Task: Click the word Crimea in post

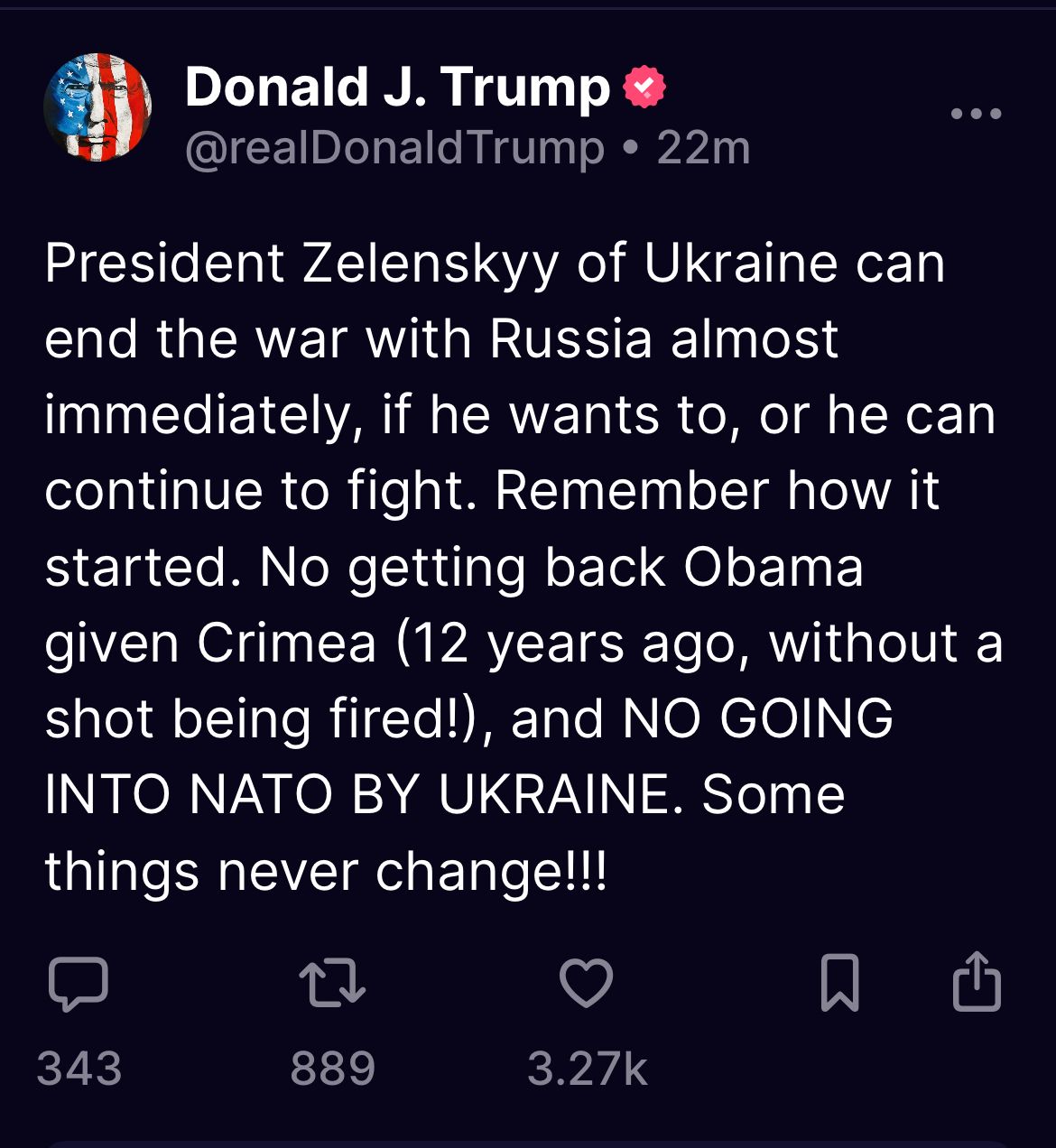Action: click(287, 643)
